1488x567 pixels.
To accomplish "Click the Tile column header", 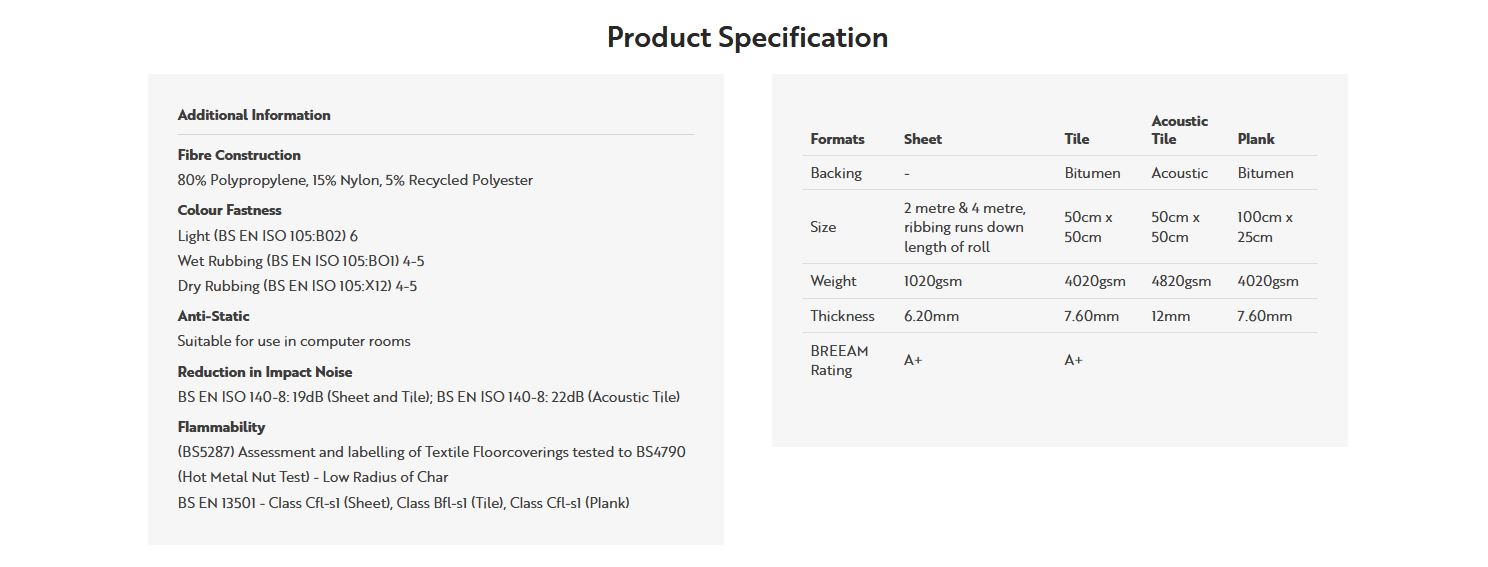I will pos(1077,139).
